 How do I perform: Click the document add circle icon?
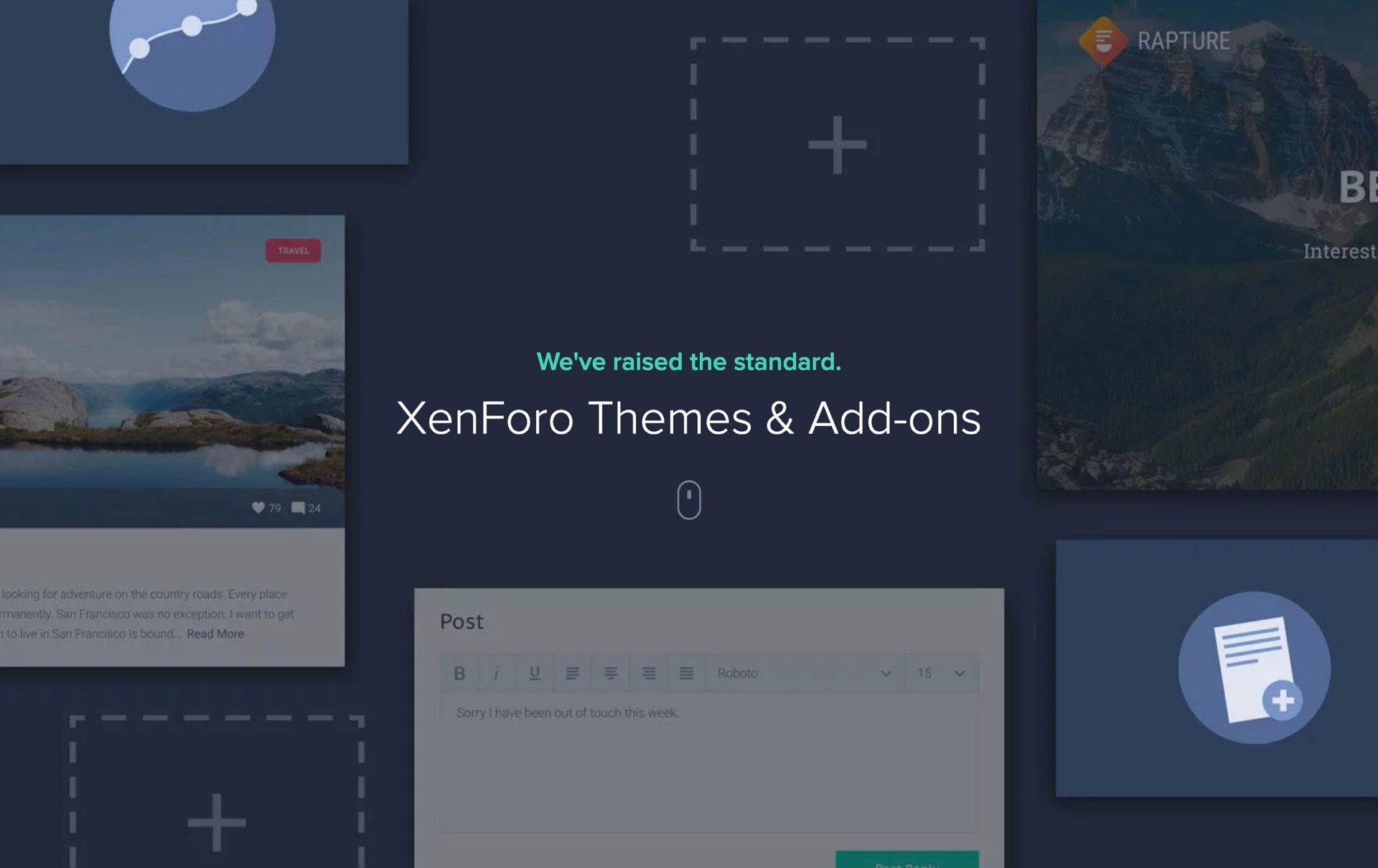(1254, 668)
